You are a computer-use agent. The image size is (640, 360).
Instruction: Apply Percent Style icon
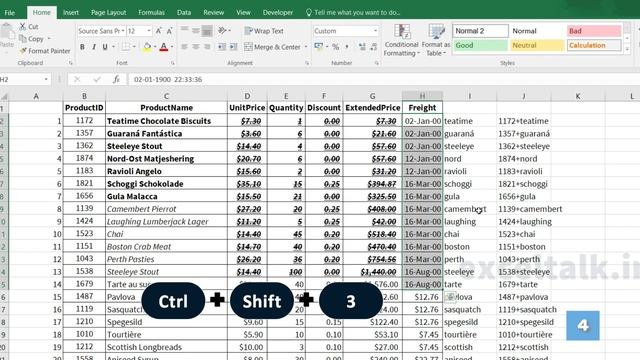(x=336, y=47)
